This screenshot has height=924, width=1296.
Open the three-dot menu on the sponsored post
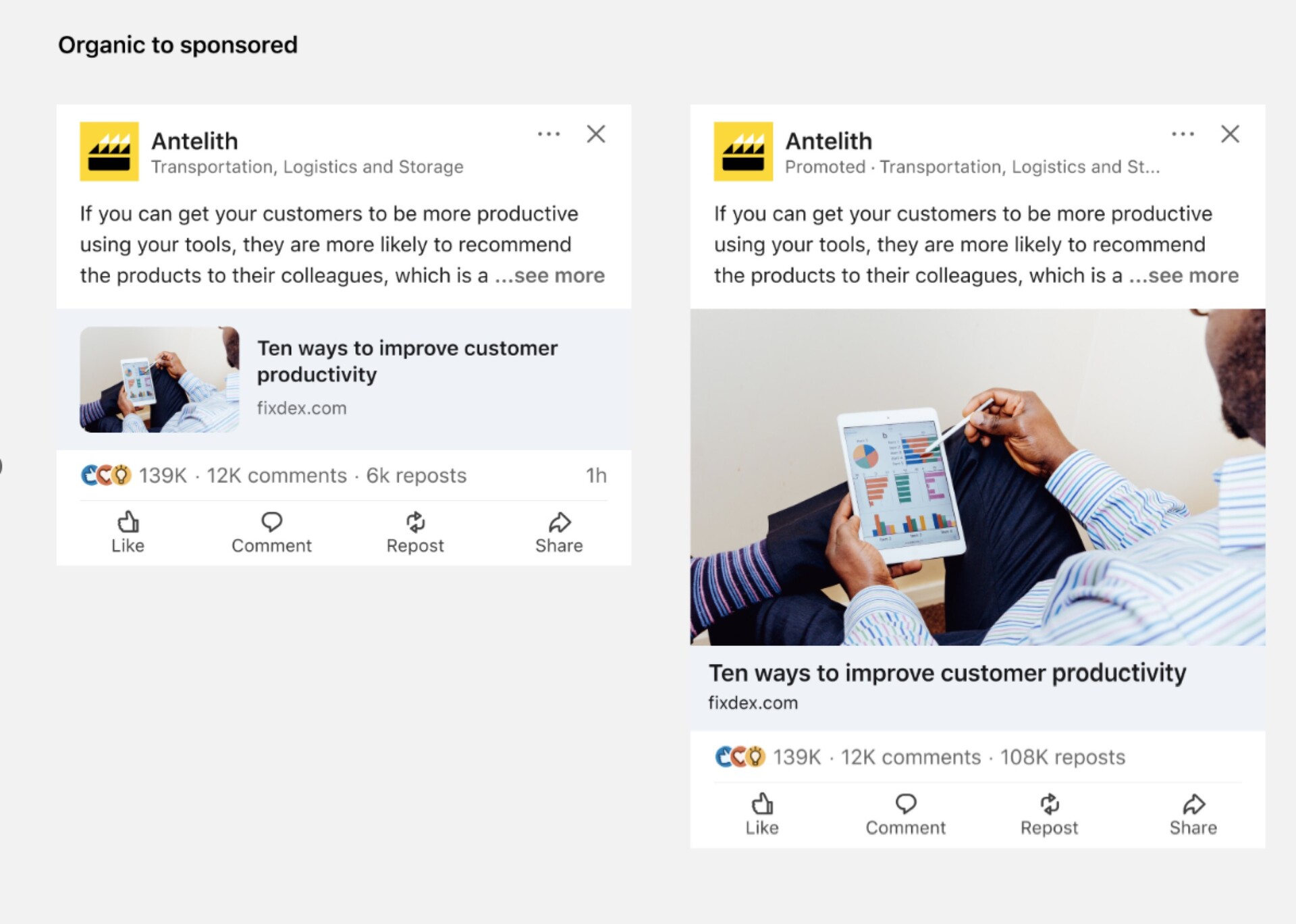[x=1183, y=134]
